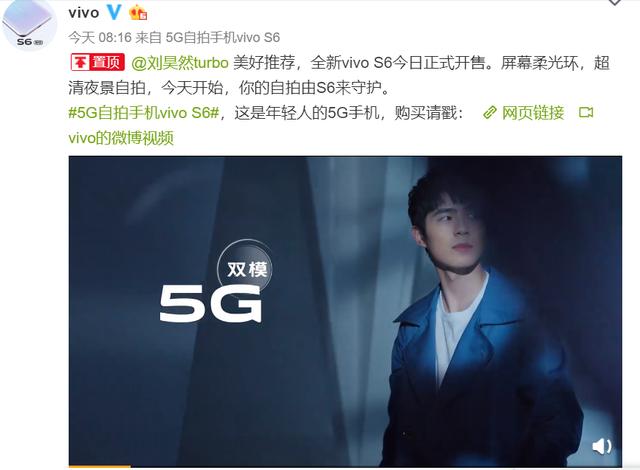Screen dimensions: 640x470
Task: Open the #5G自拍手机vivo S6# hashtag topic
Action: coord(144,113)
